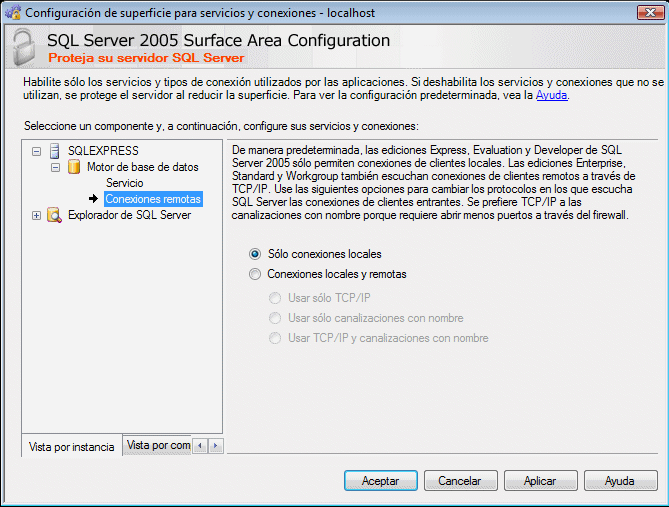The image size is (669, 507).
Task: Select Motor de base de datos label
Action: [x=143, y=167]
